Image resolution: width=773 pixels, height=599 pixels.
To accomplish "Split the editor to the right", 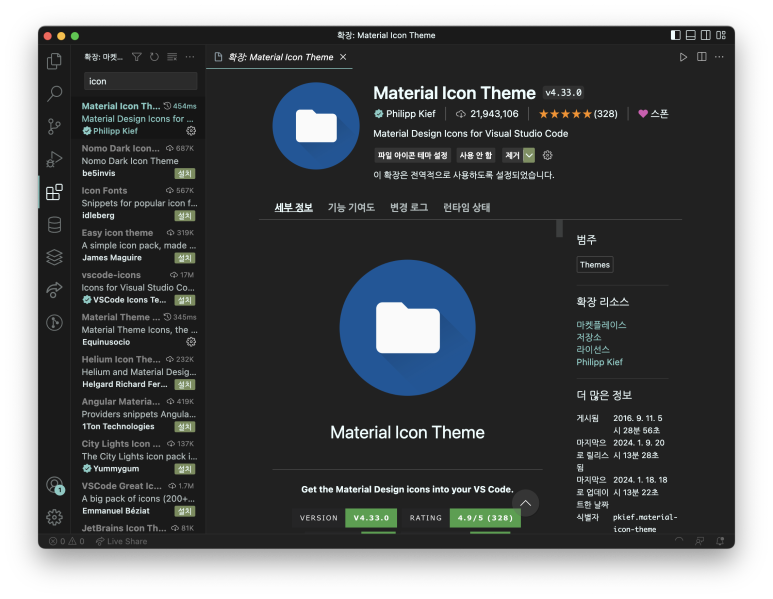I will (702, 57).
